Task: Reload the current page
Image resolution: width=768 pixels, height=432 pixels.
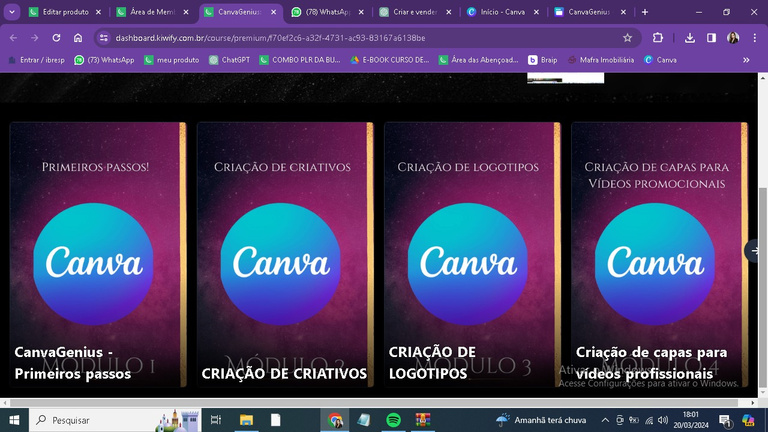Action: (56, 38)
